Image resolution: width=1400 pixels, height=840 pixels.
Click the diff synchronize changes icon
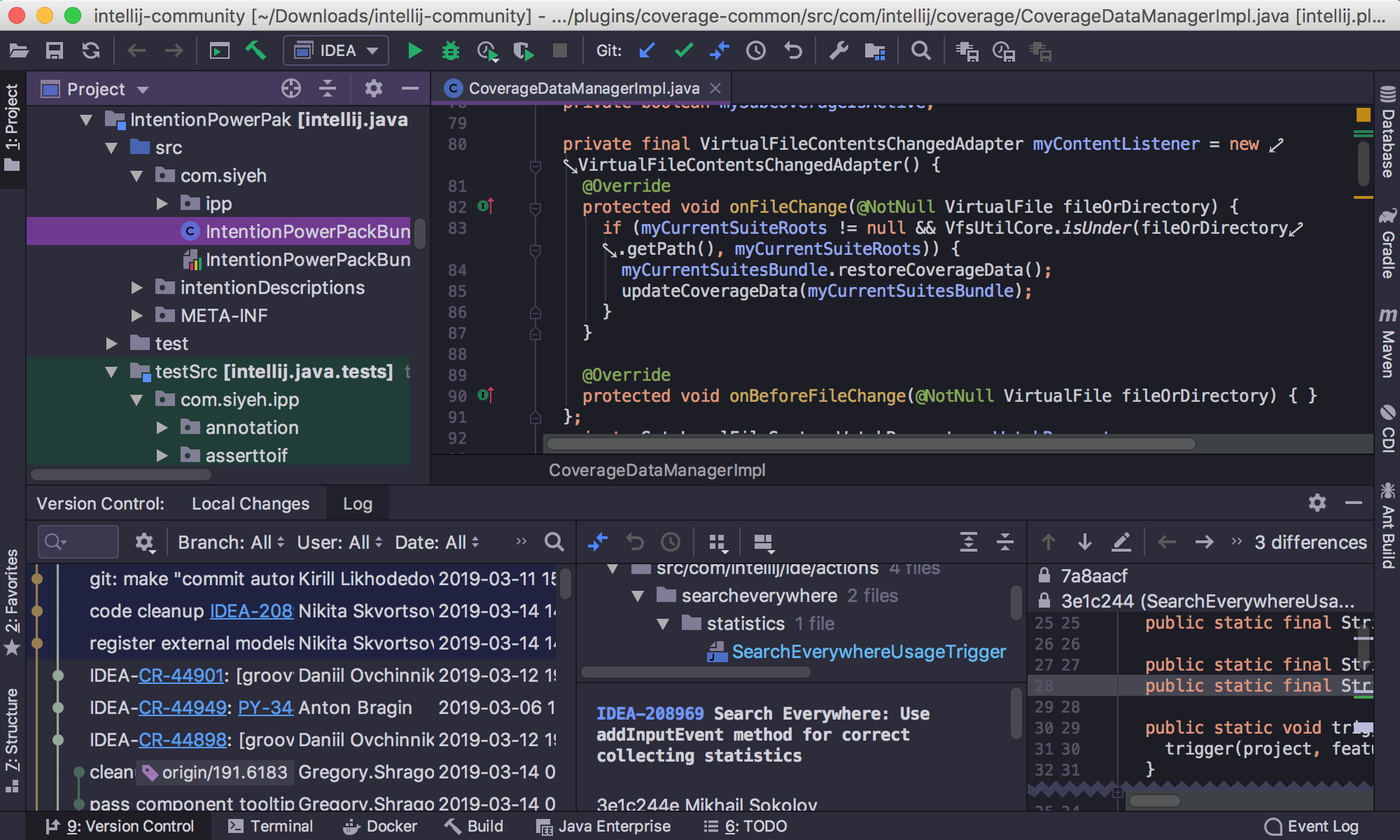click(x=596, y=543)
